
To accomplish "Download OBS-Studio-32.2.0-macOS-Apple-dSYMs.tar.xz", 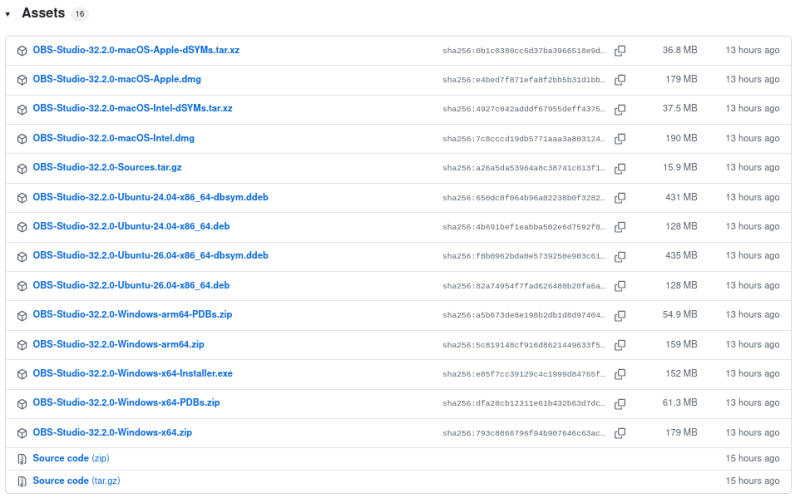I will click(x=136, y=50).
